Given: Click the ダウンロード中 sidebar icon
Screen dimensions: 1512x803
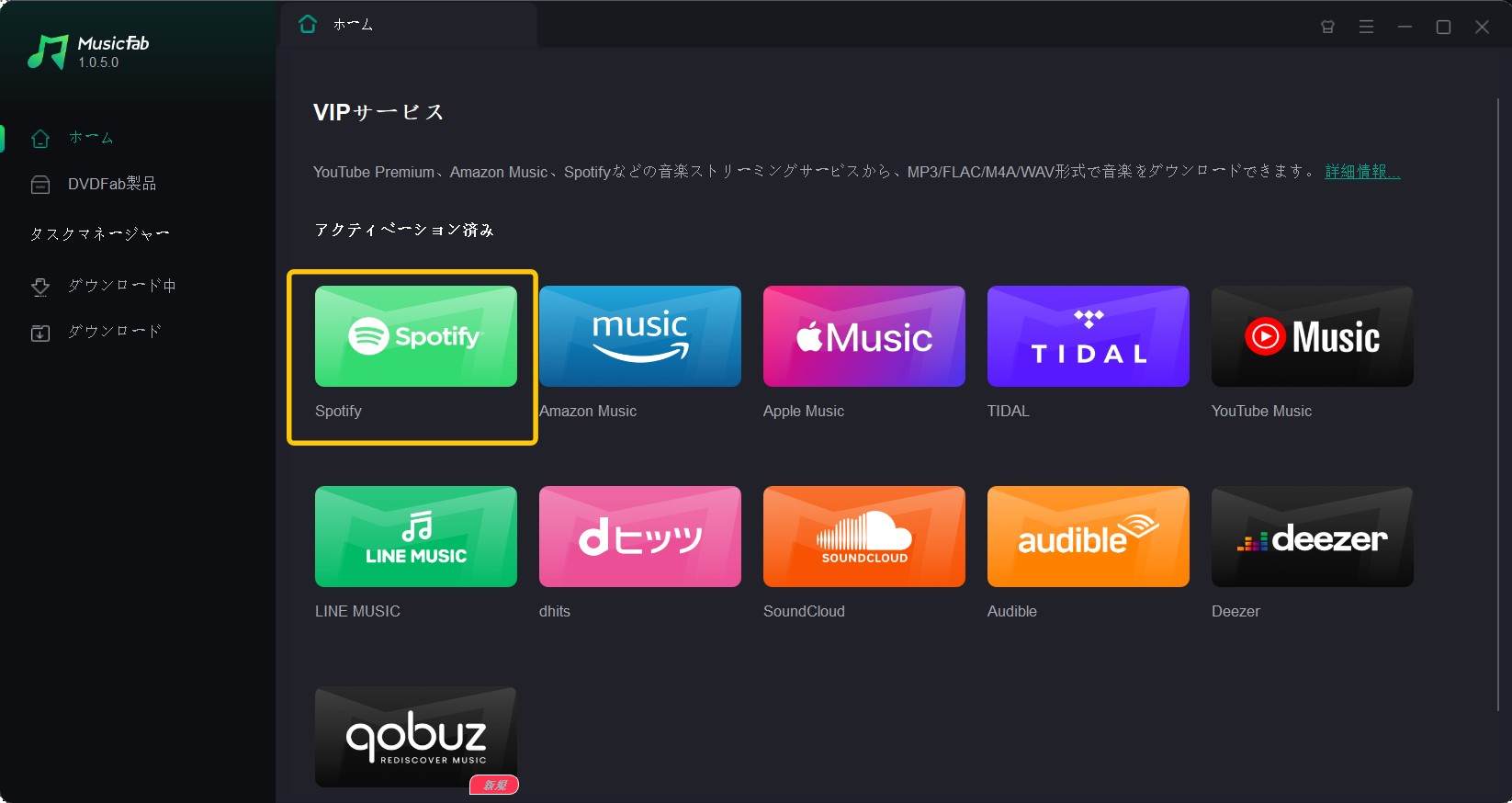Looking at the screenshot, I should (x=40, y=287).
